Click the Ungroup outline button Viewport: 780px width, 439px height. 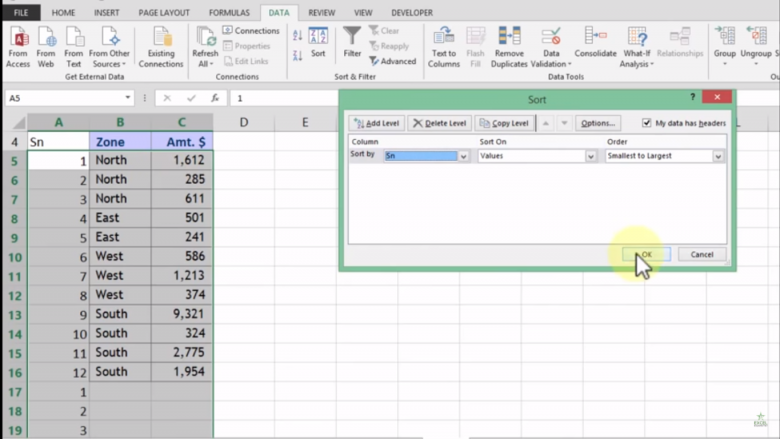point(756,46)
